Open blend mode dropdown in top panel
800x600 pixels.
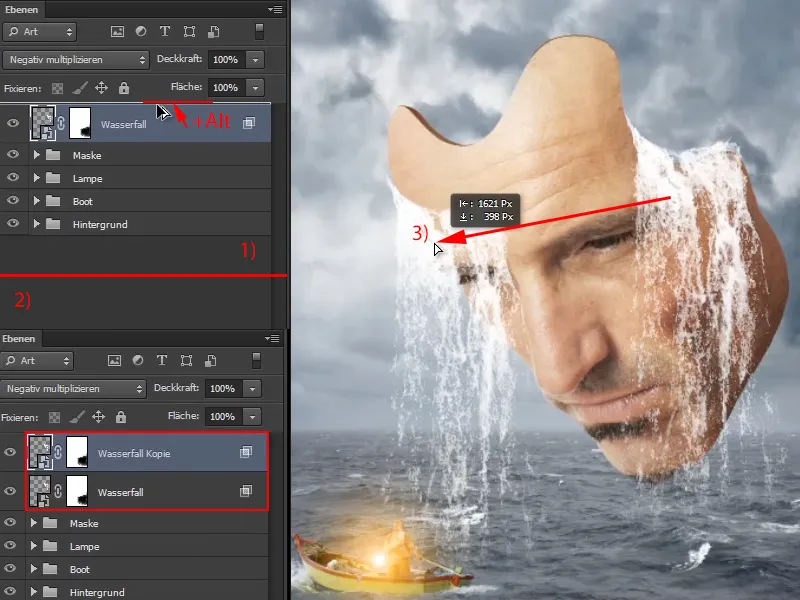(x=76, y=60)
